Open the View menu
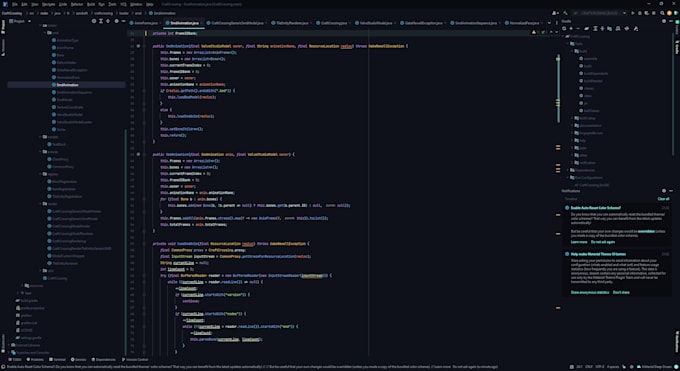The image size is (680, 371). click(35, 4)
